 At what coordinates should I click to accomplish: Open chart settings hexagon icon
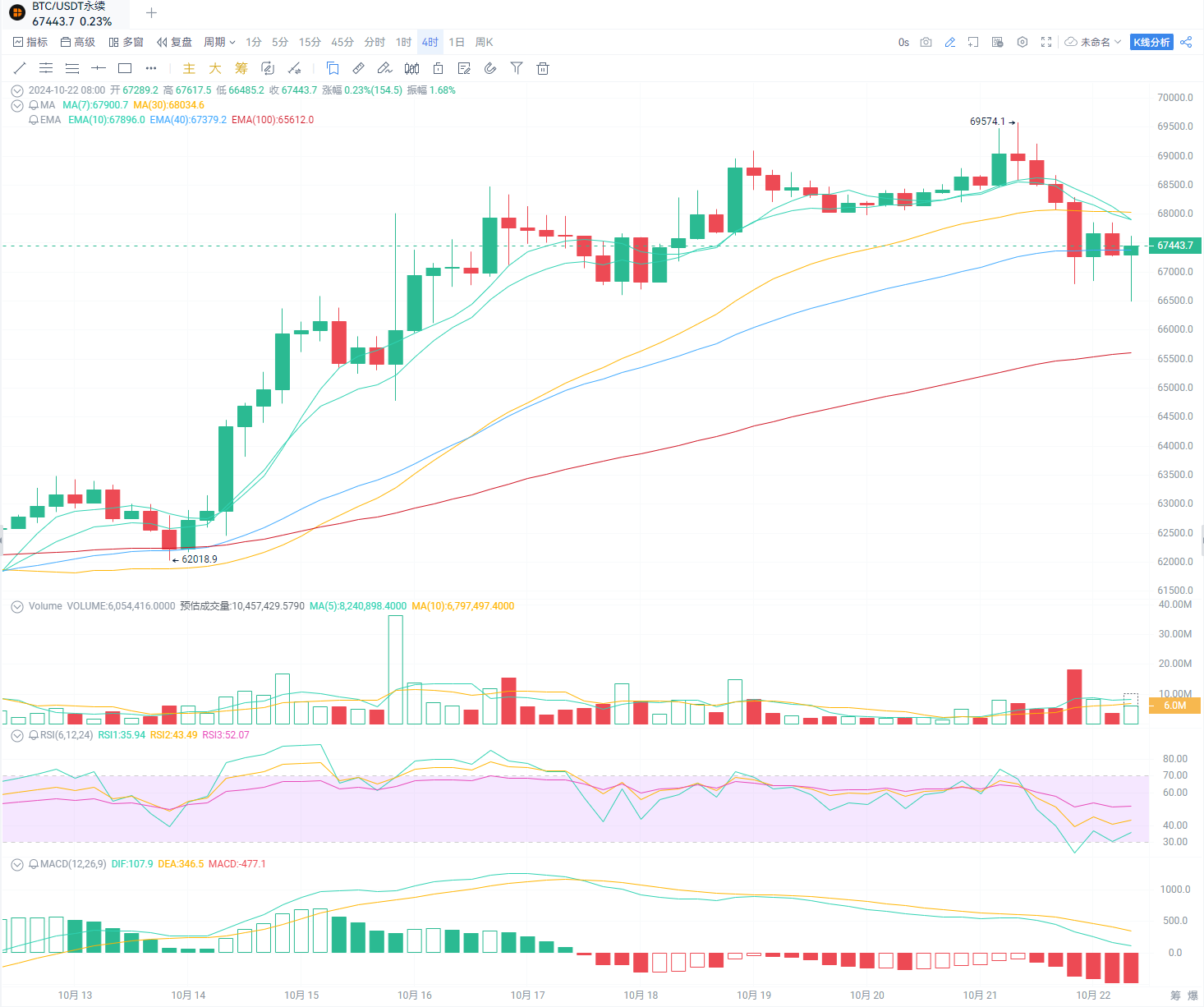pyautogui.click(x=1022, y=42)
